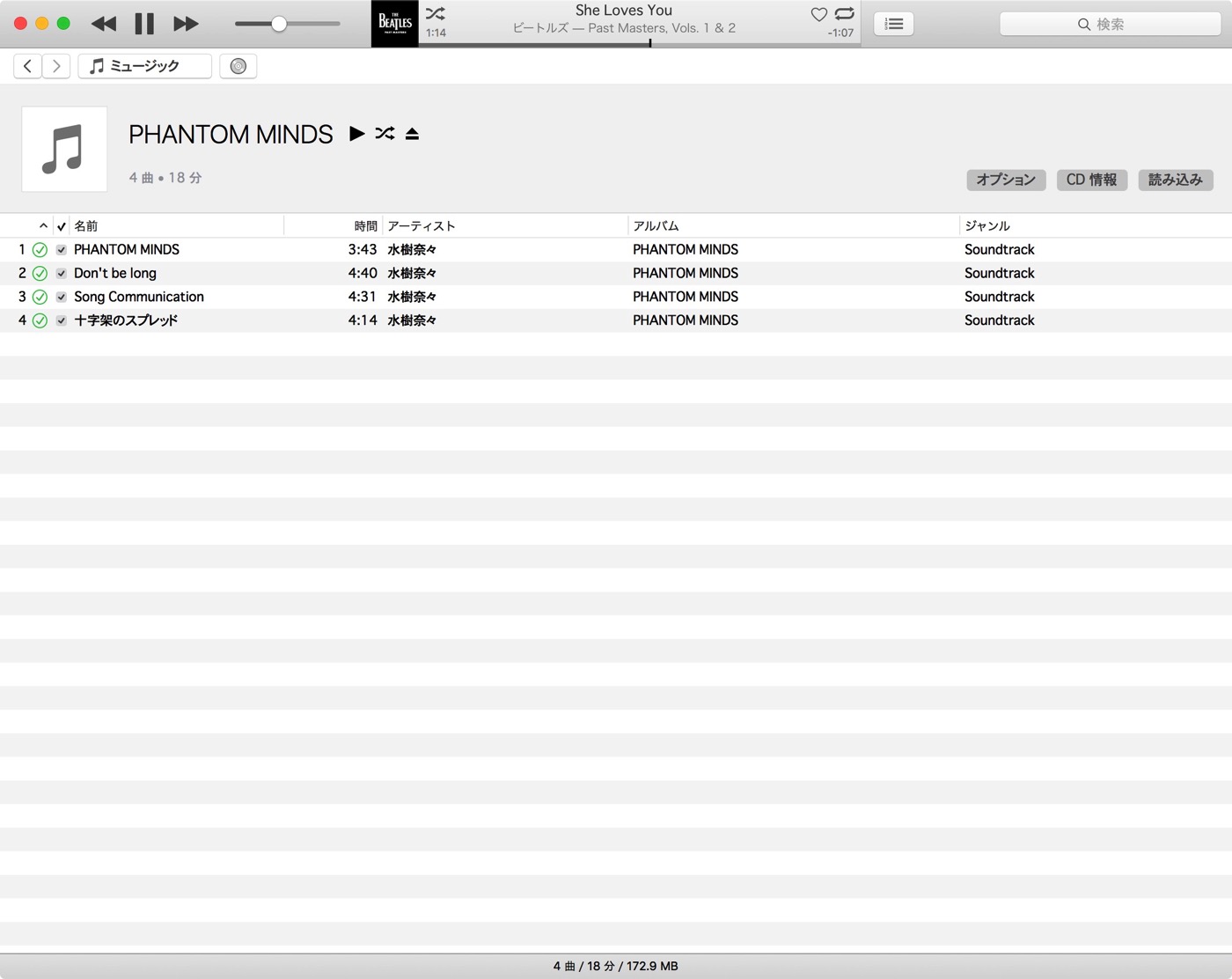The image size is (1232, 979).
Task: Select the 十字架のスプレッド track
Action: click(126, 320)
